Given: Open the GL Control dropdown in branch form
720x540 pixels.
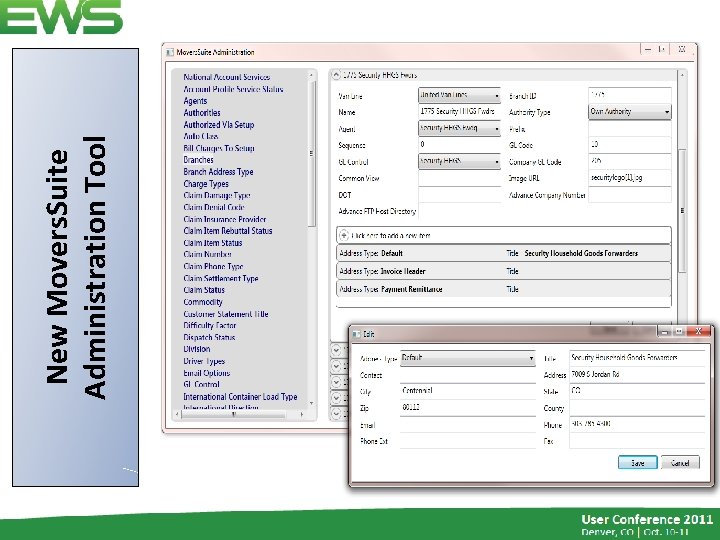Looking at the screenshot, I should 459,162.
